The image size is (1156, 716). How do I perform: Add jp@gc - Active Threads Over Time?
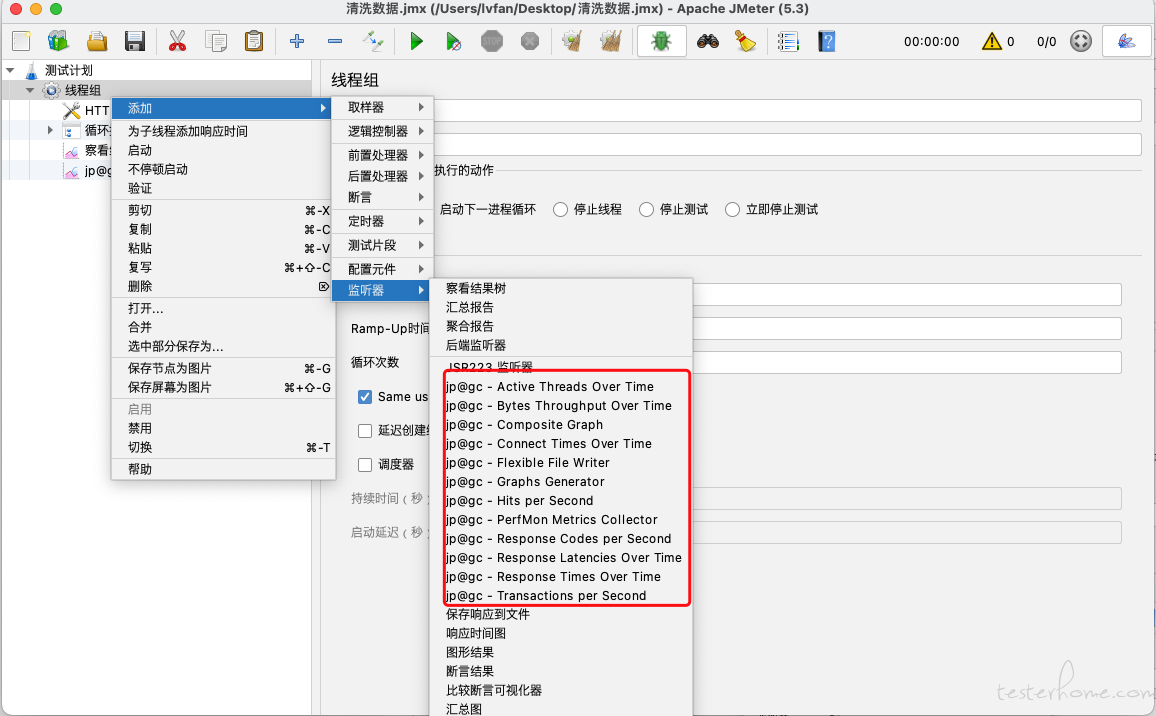(562, 387)
